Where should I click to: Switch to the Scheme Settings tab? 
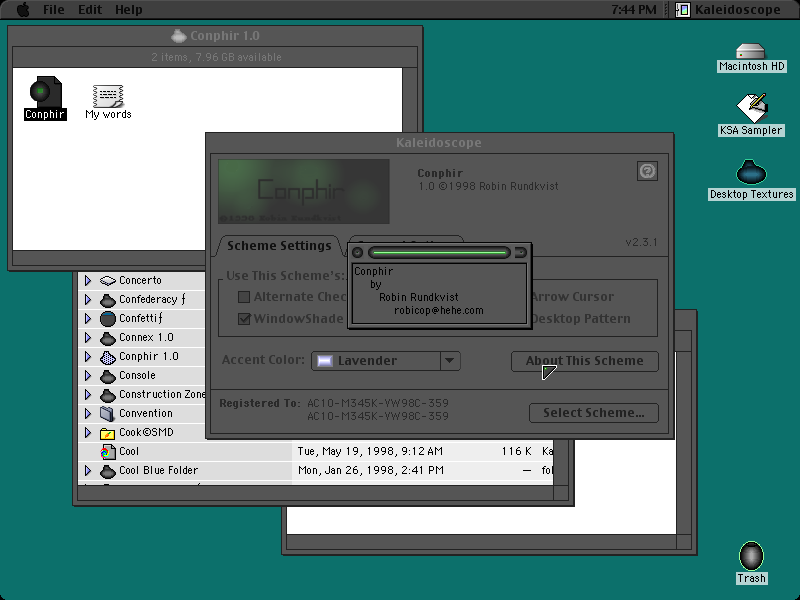click(x=279, y=246)
